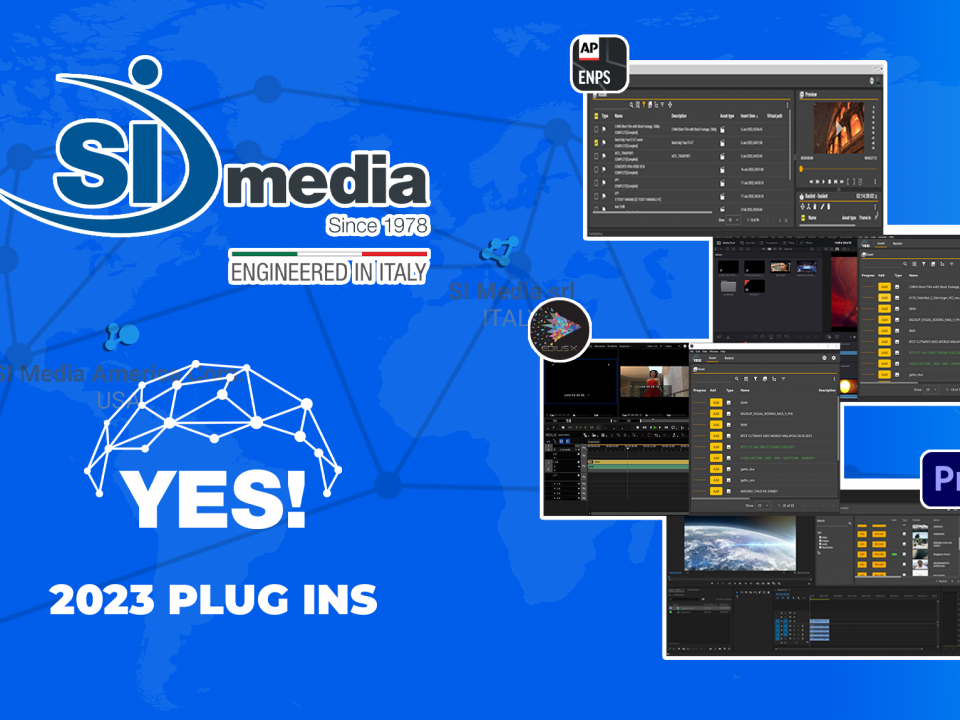Screen dimensions: 960x720
Task: Click filter icon in DaVinci YES plugin toolbar
Action: coord(924,264)
